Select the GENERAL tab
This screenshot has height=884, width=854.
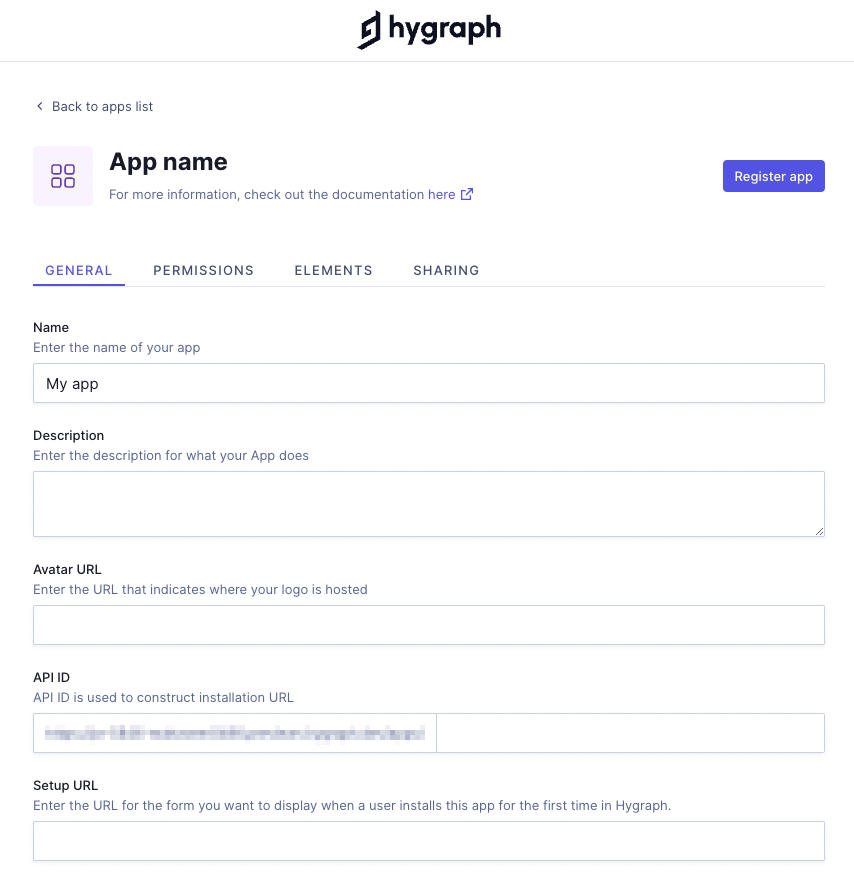[79, 270]
